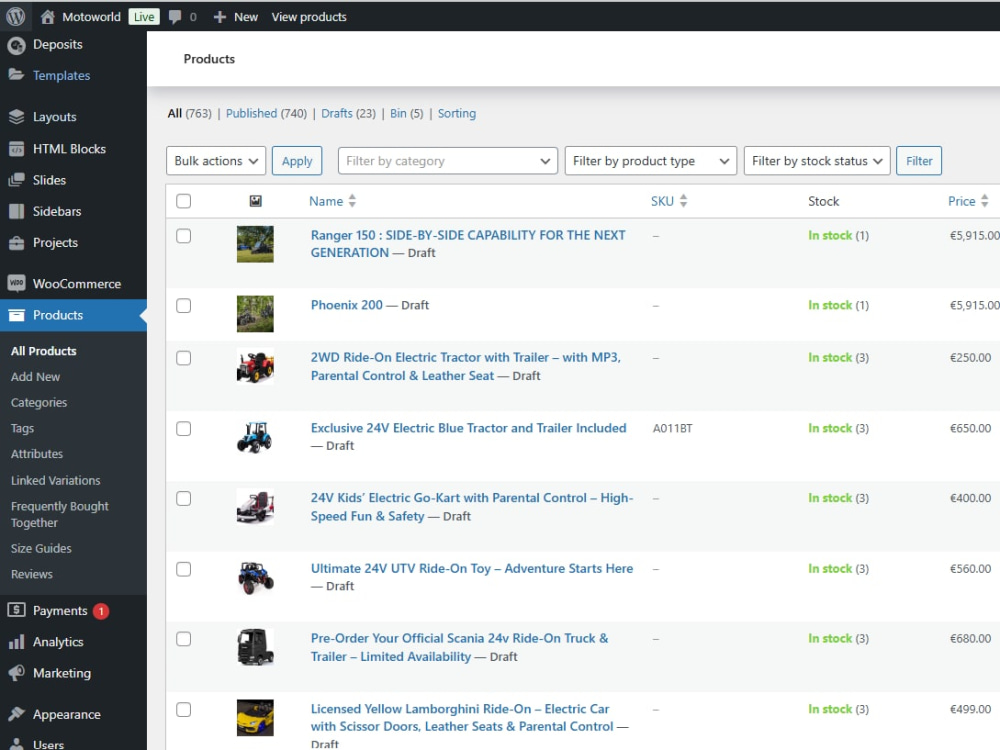Click the plus New icon

[219, 17]
